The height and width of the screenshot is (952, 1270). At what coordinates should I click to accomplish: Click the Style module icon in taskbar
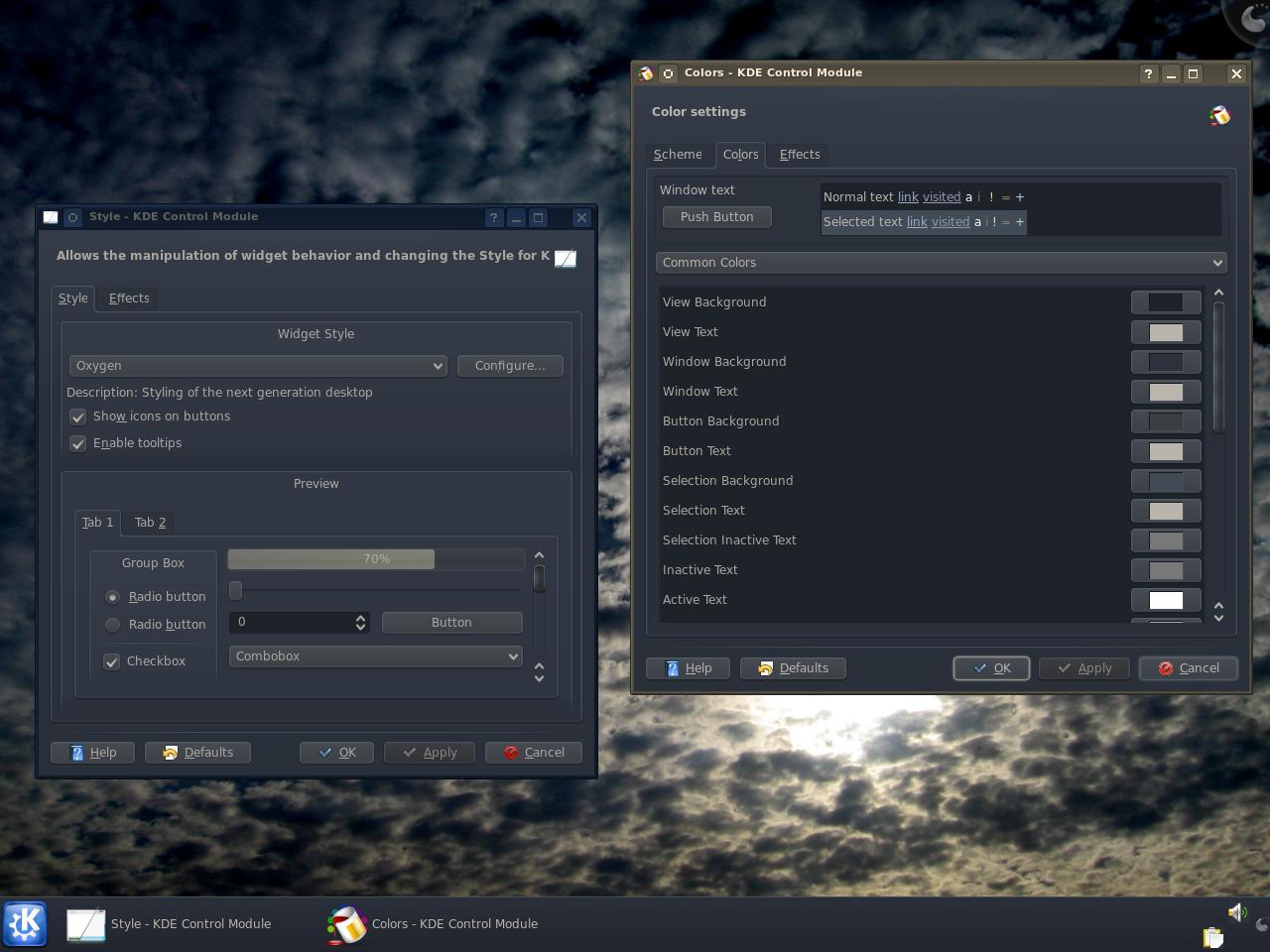coord(85,924)
